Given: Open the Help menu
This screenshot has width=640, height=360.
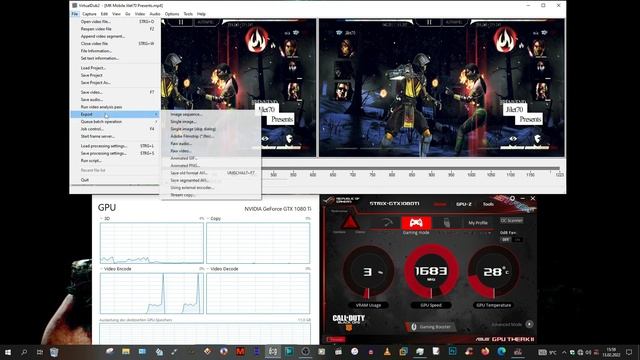Looking at the screenshot, I should 201,14.
